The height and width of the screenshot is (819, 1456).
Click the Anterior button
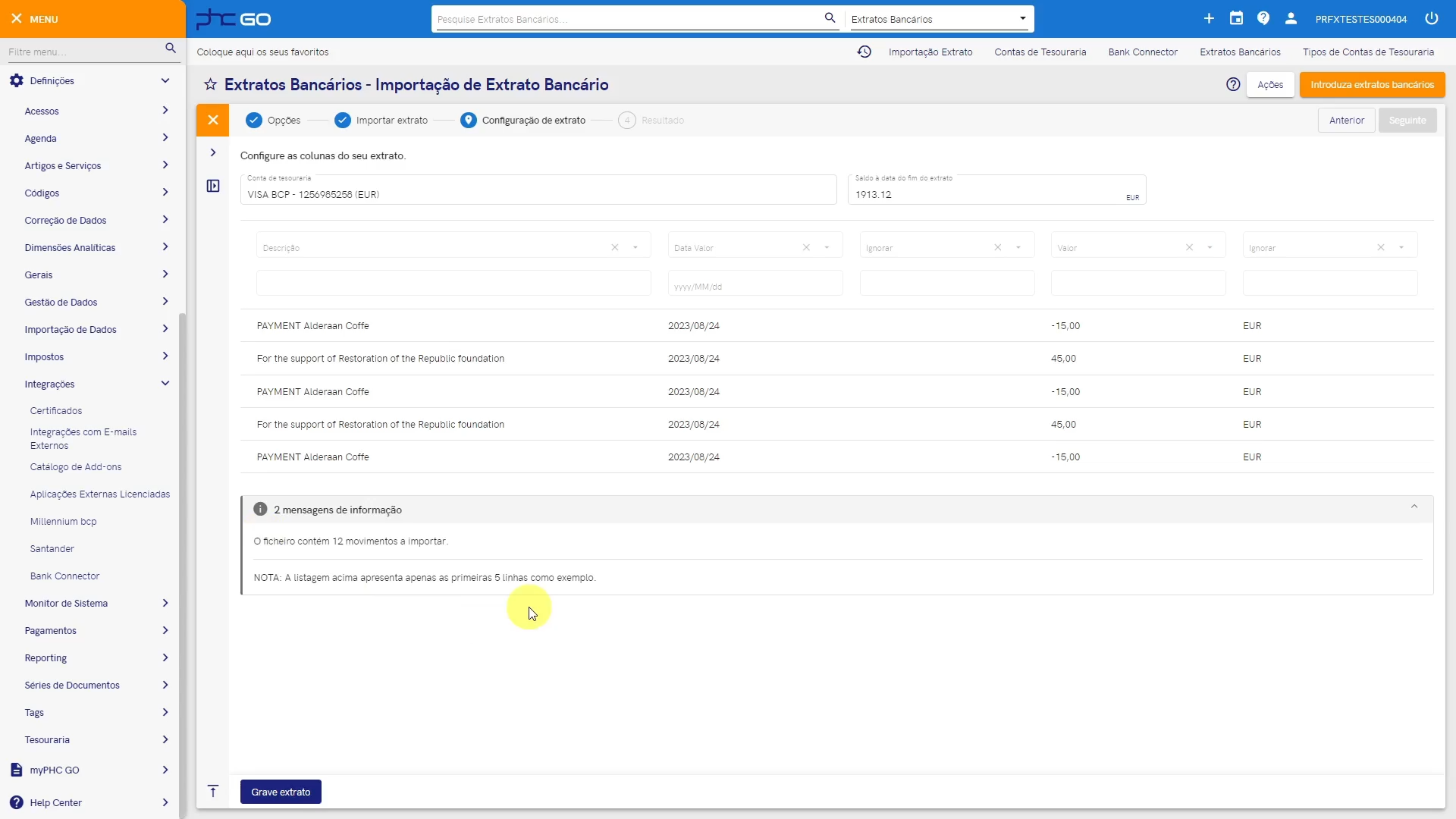(1346, 120)
